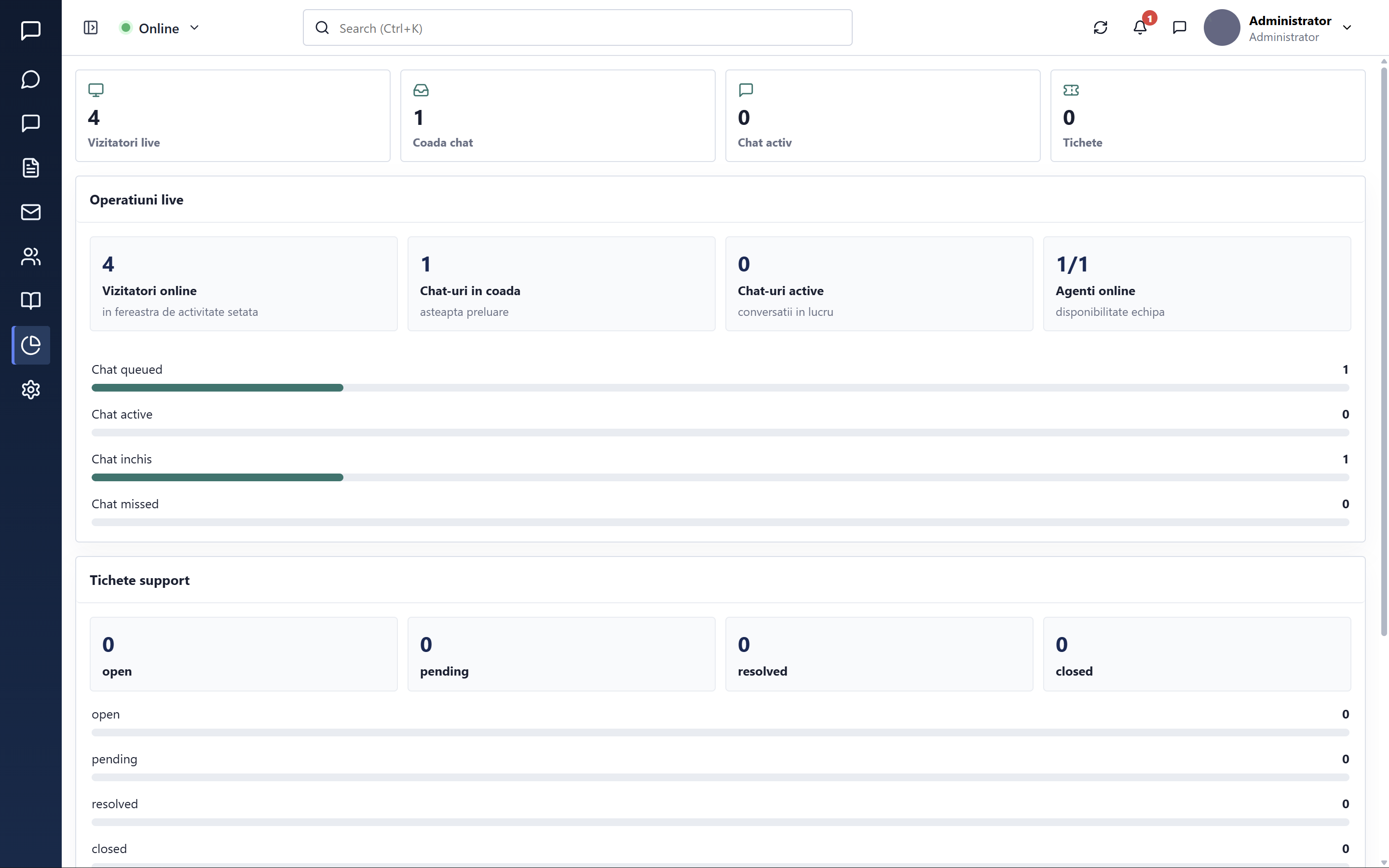Click the Vizitatori online tile
Image resolution: width=1389 pixels, height=868 pixels.
tap(244, 284)
